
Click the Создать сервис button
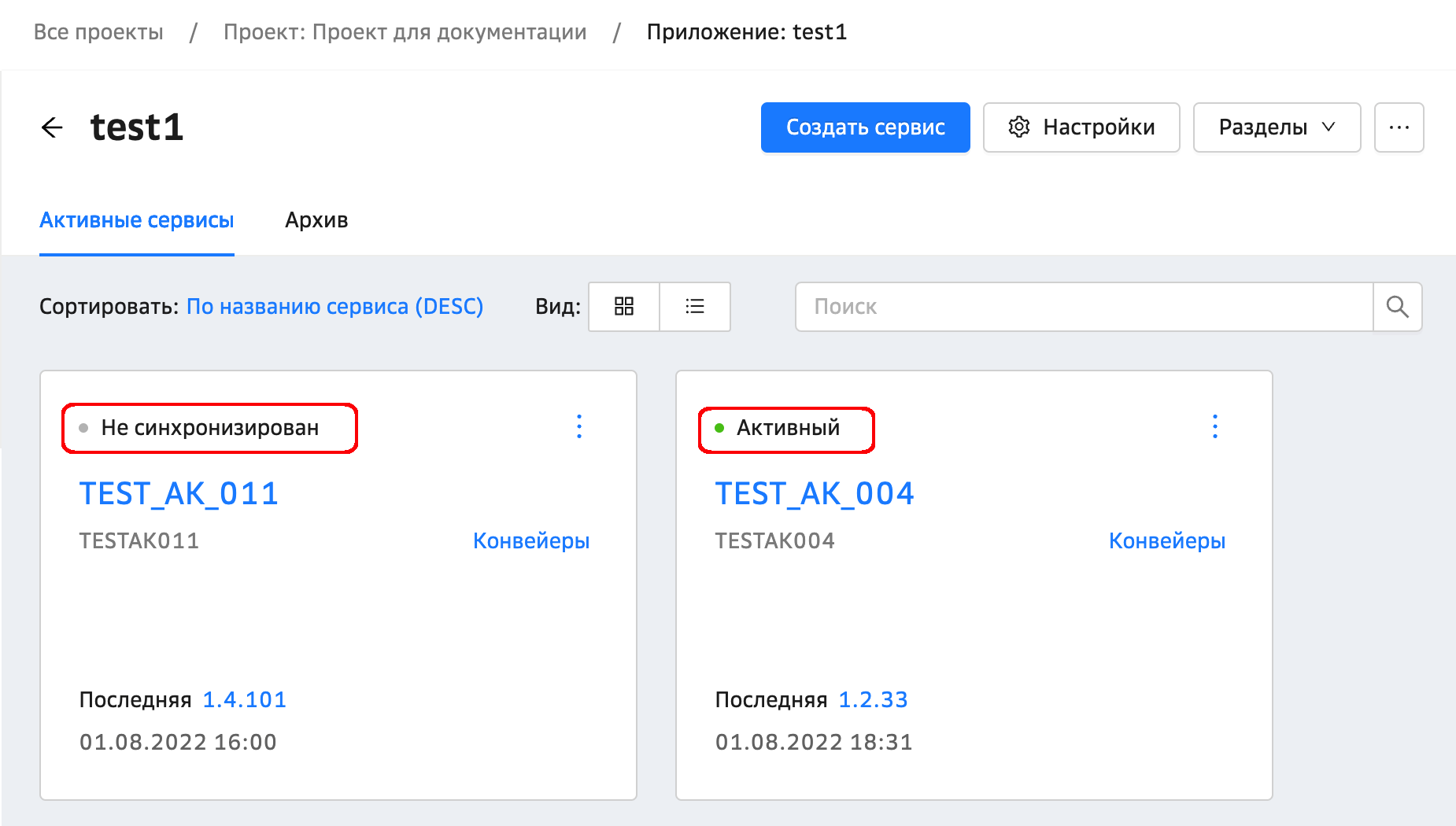[x=865, y=127]
